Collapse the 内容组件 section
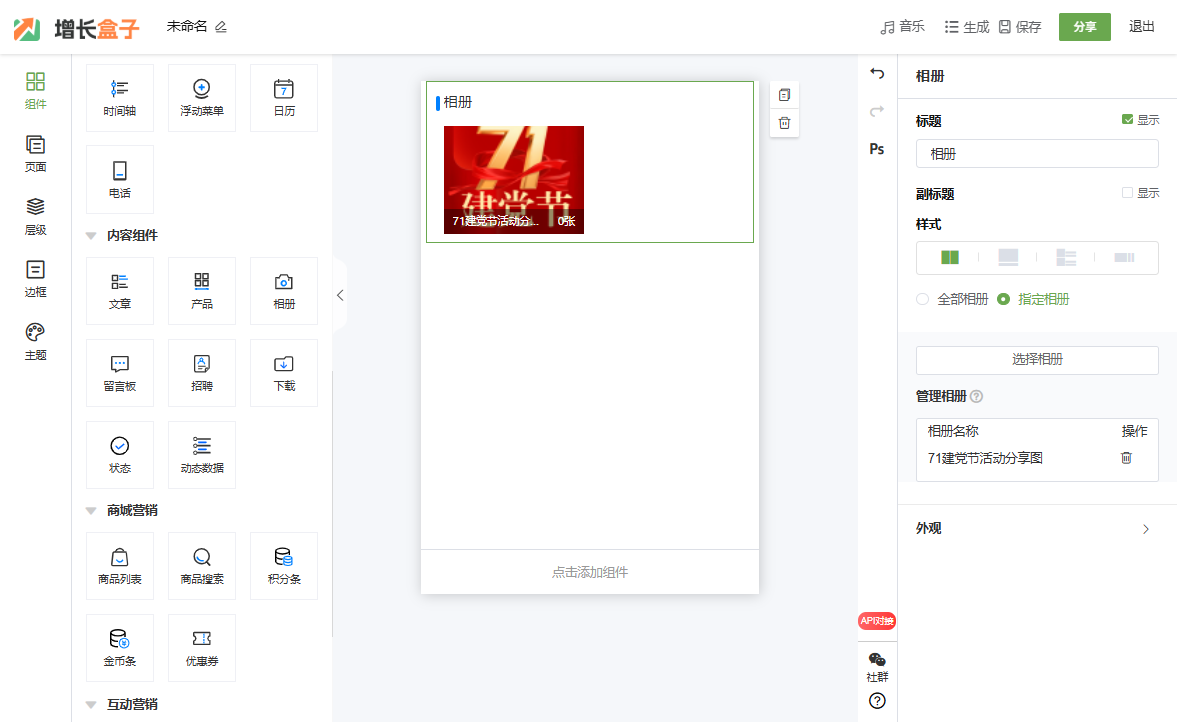The image size is (1177, 722). tap(91, 236)
